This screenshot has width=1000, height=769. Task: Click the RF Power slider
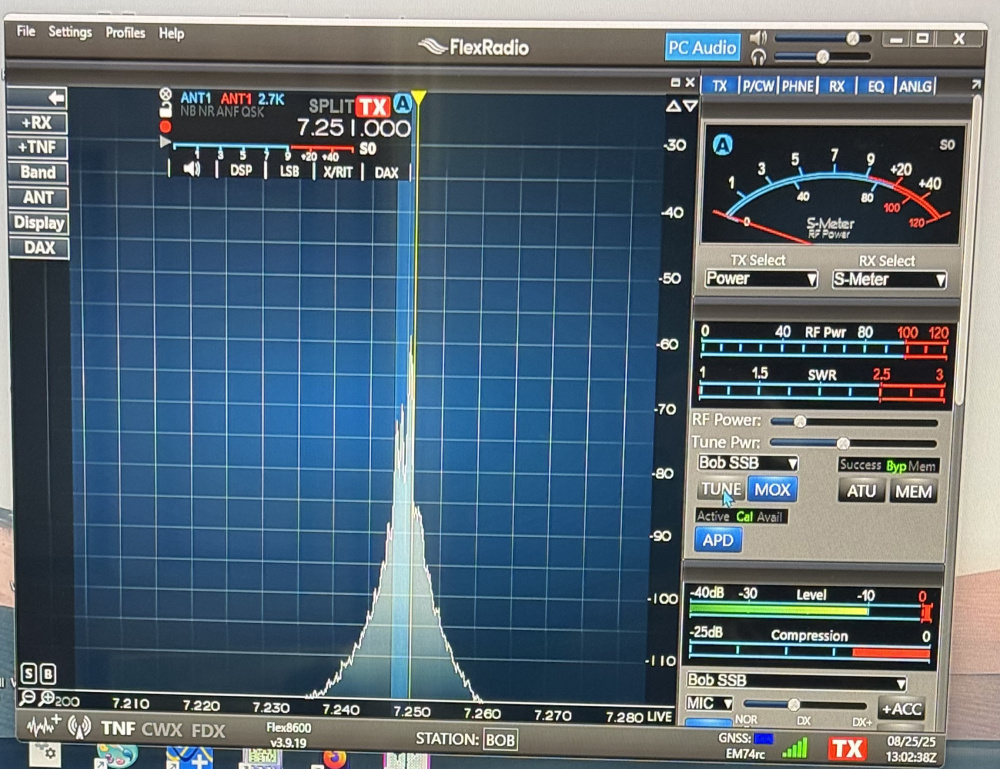coord(853,421)
